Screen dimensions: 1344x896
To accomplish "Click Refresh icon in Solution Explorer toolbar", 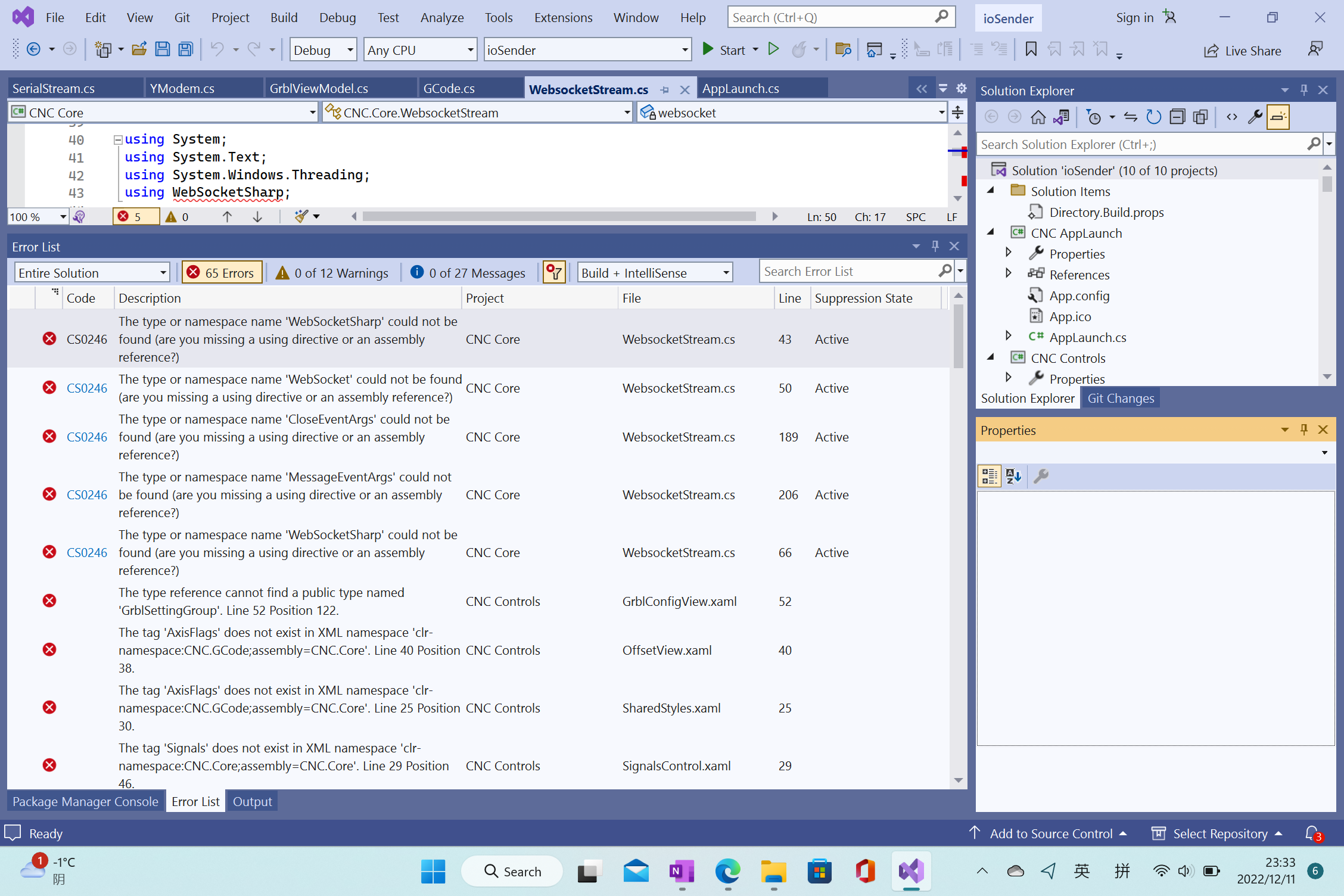I will [x=1153, y=117].
